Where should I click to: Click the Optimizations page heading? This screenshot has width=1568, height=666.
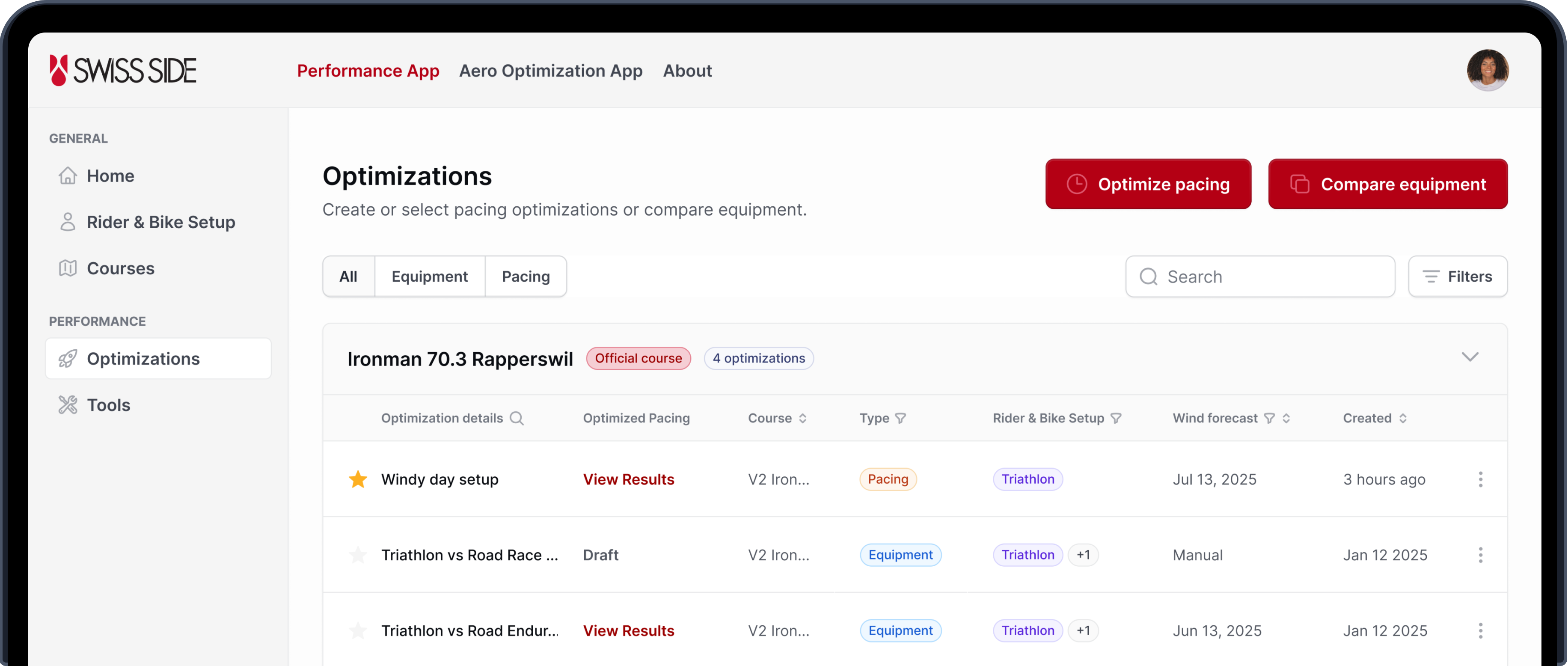click(407, 176)
